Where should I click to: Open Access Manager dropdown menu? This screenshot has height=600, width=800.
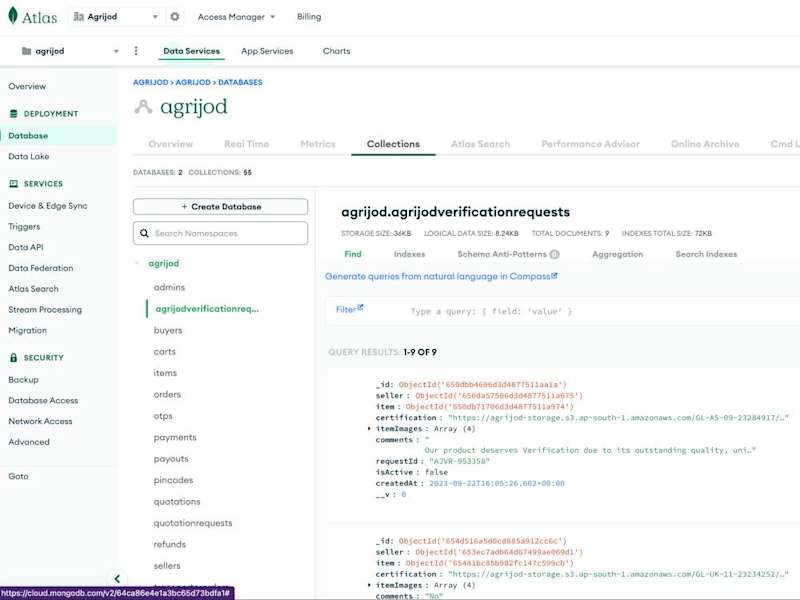[237, 17]
